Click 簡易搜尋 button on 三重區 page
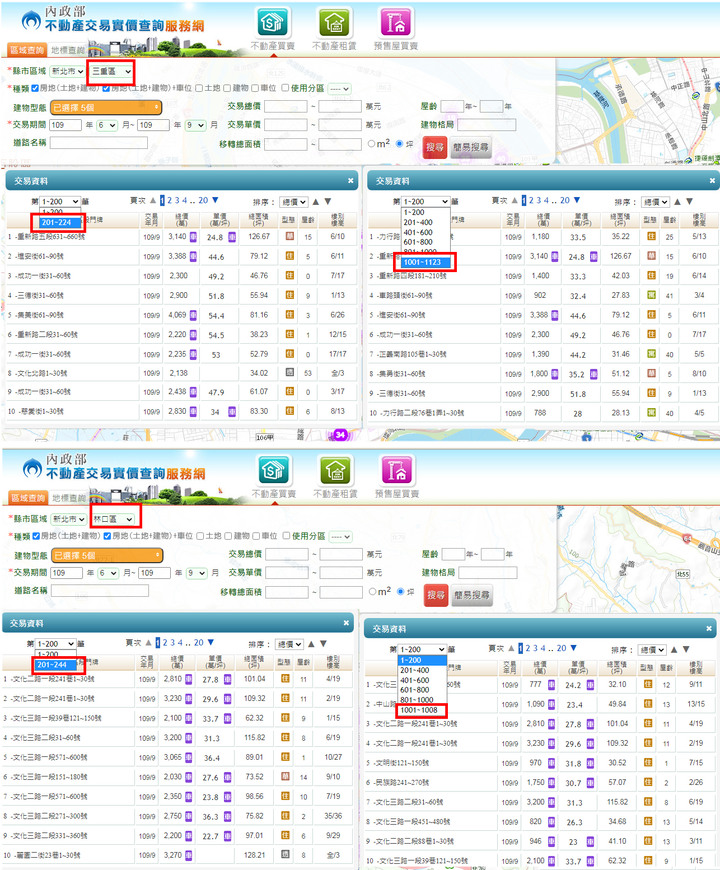The height and width of the screenshot is (870, 720). [x=471, y=147]
